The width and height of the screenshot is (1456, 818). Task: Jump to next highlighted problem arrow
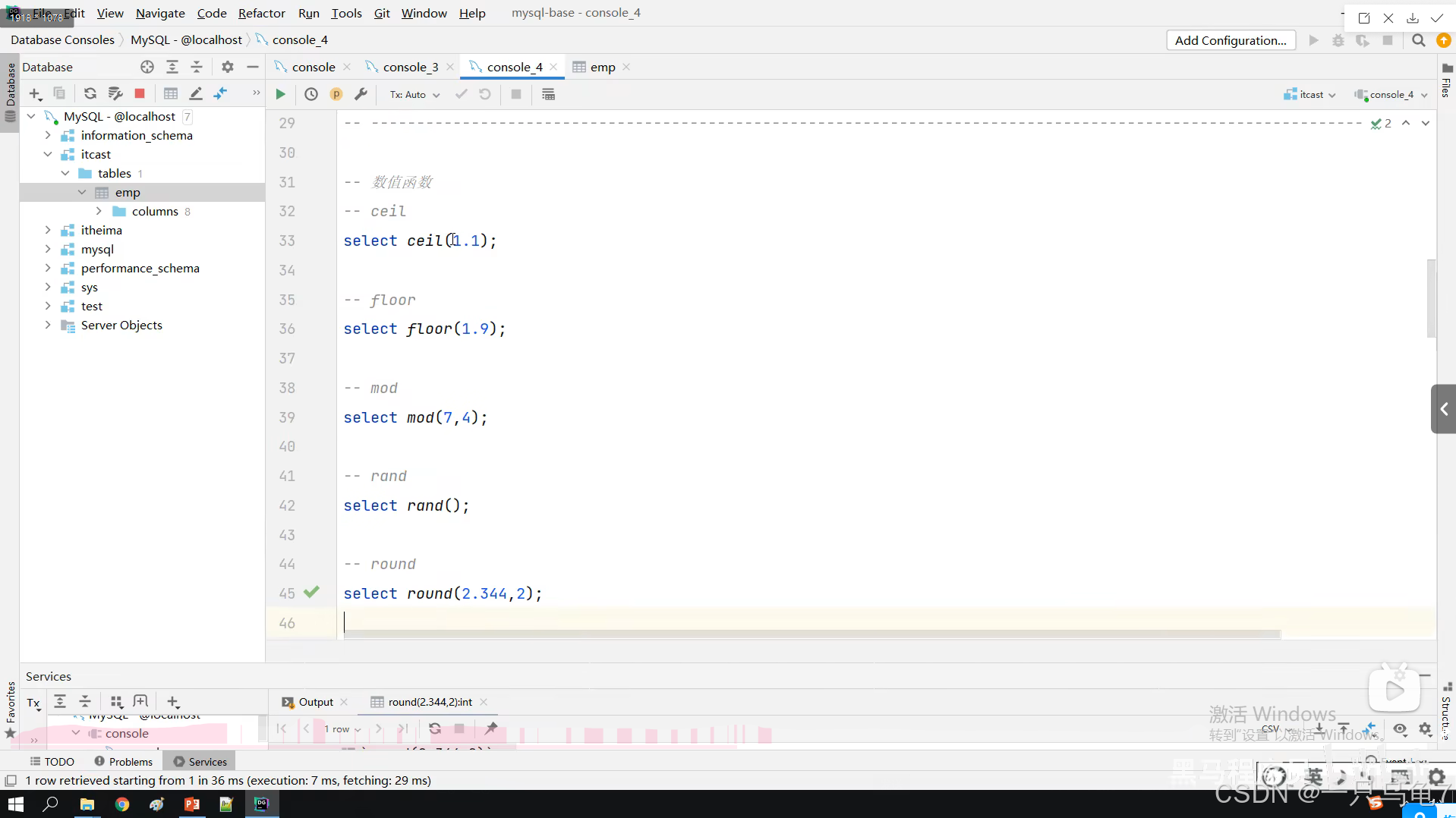(1426, 123)
